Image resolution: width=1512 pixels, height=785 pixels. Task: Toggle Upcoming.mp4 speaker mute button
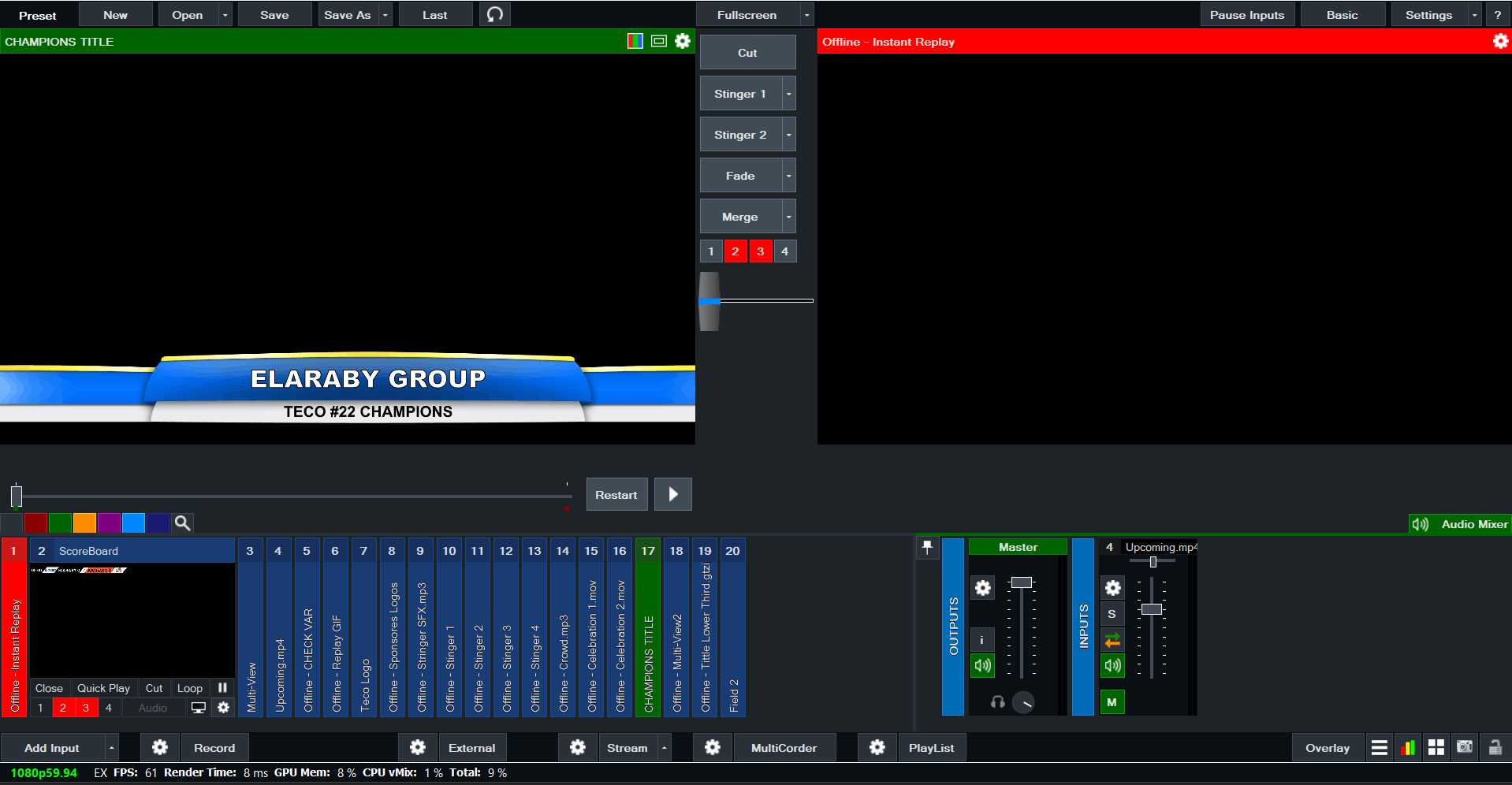1112,665
